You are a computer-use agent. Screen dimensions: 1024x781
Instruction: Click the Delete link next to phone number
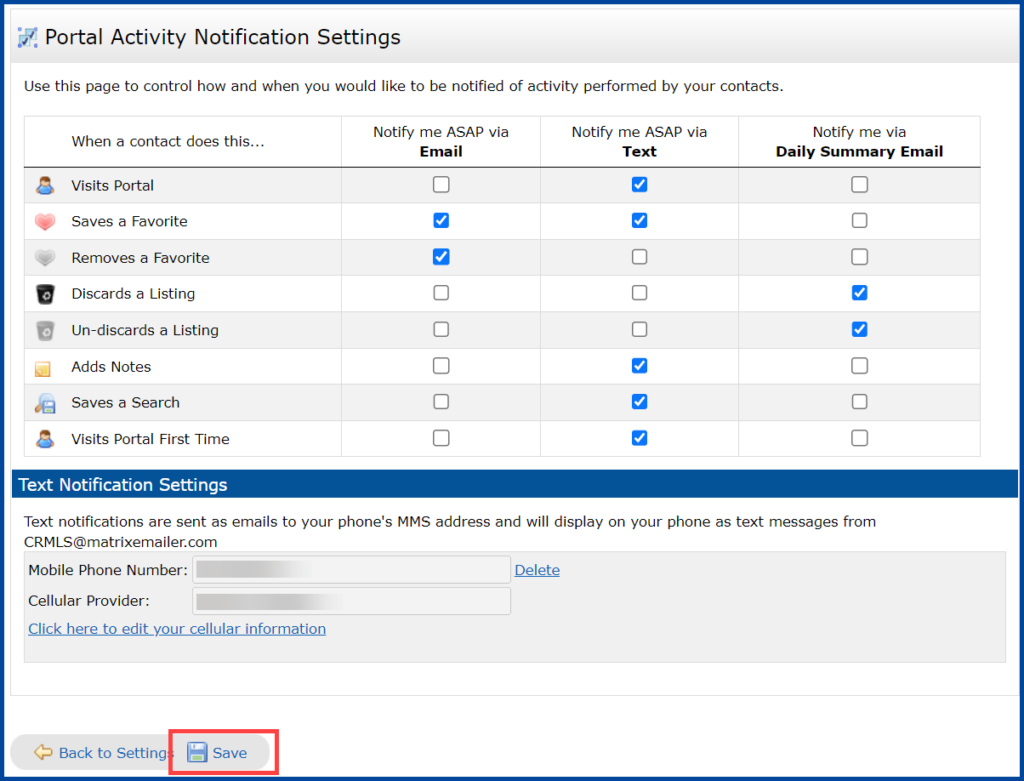tap(537, 569)
